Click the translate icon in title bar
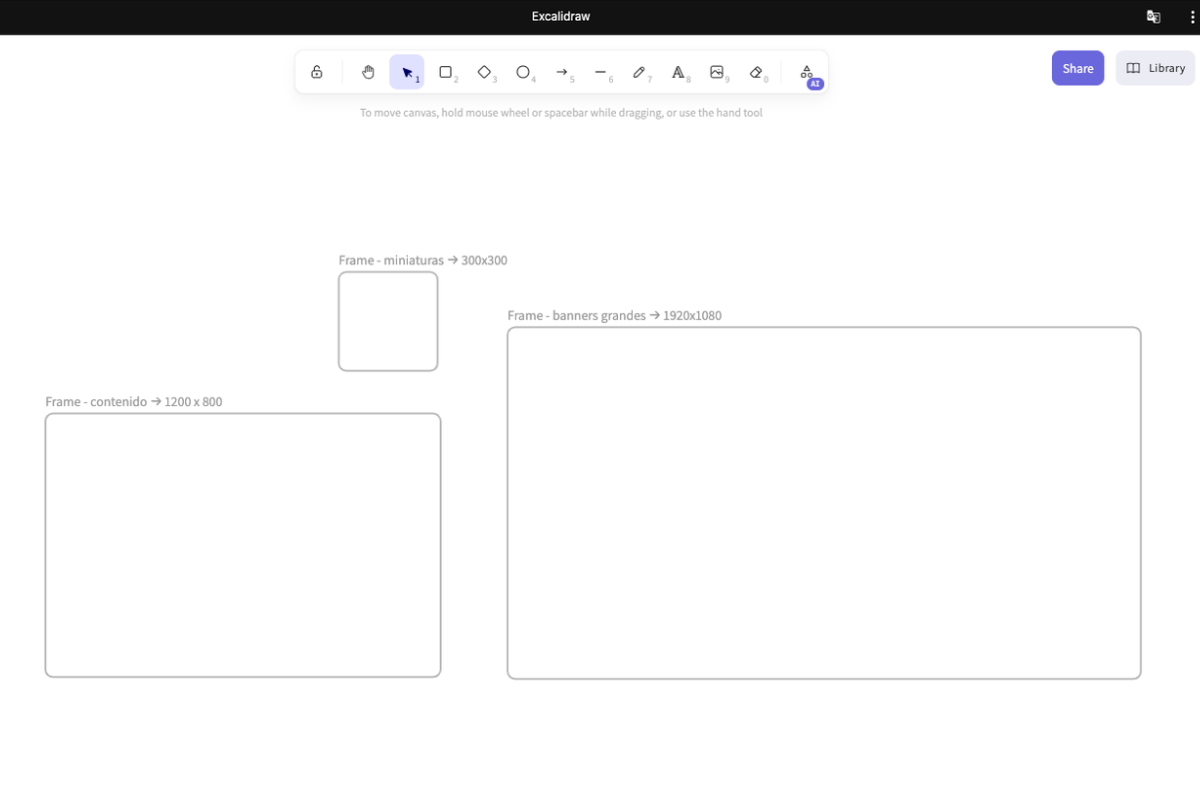 pyautogui.click(x=1153, y=17)
